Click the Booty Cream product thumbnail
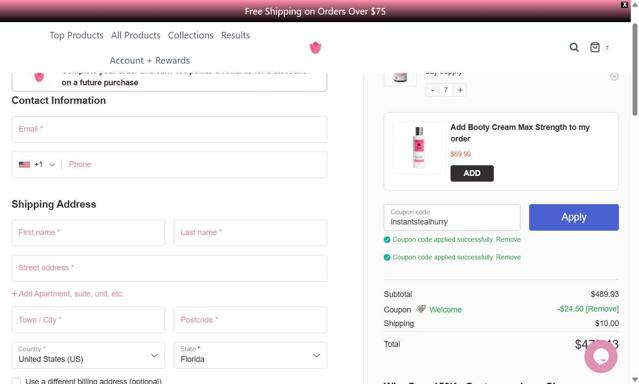Image resolution: width=639 pixels, height=384 pixels. (418, 148)
